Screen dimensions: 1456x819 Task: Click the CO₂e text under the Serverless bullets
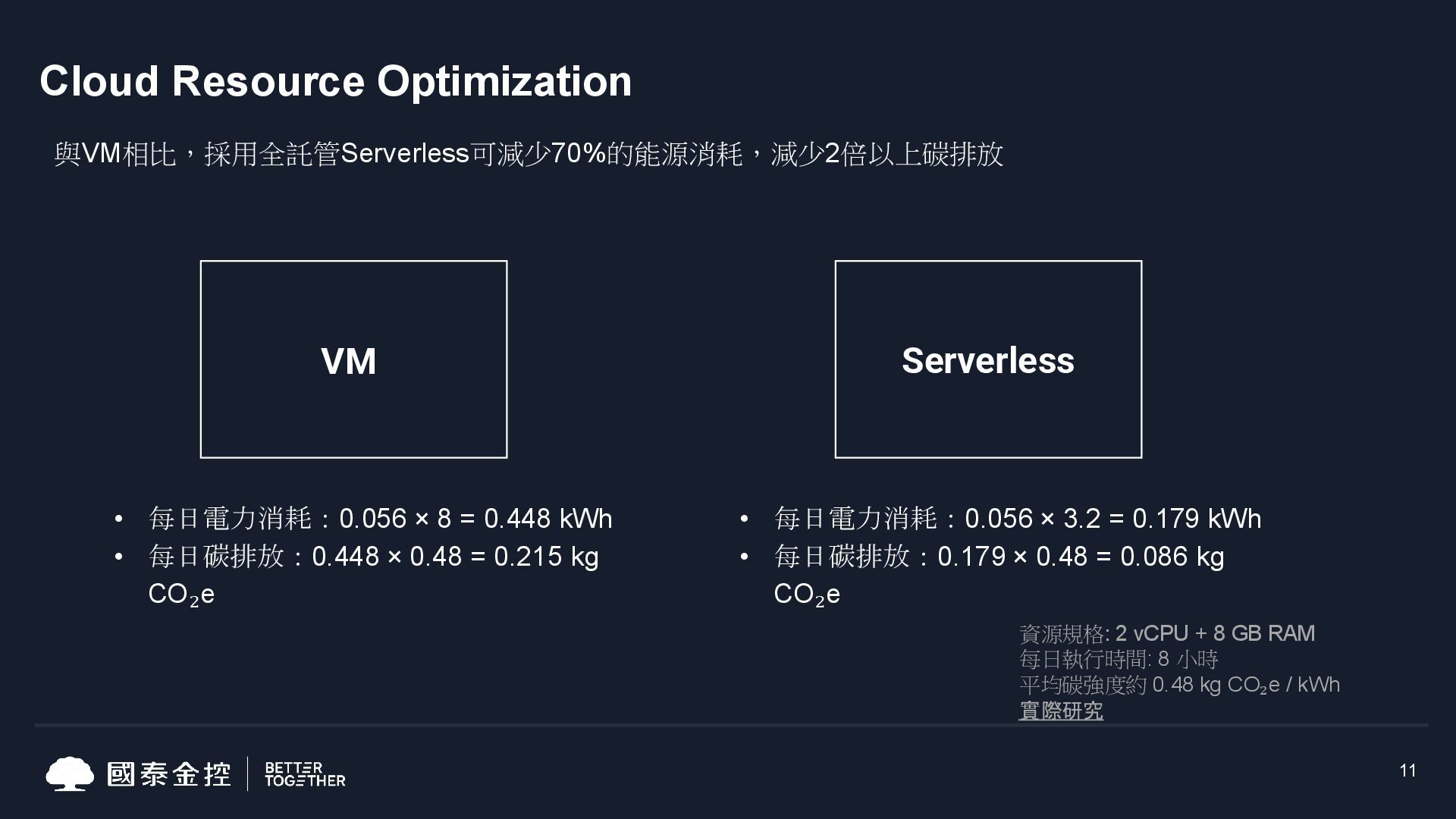pyautogui.click(x=807, y=595)
